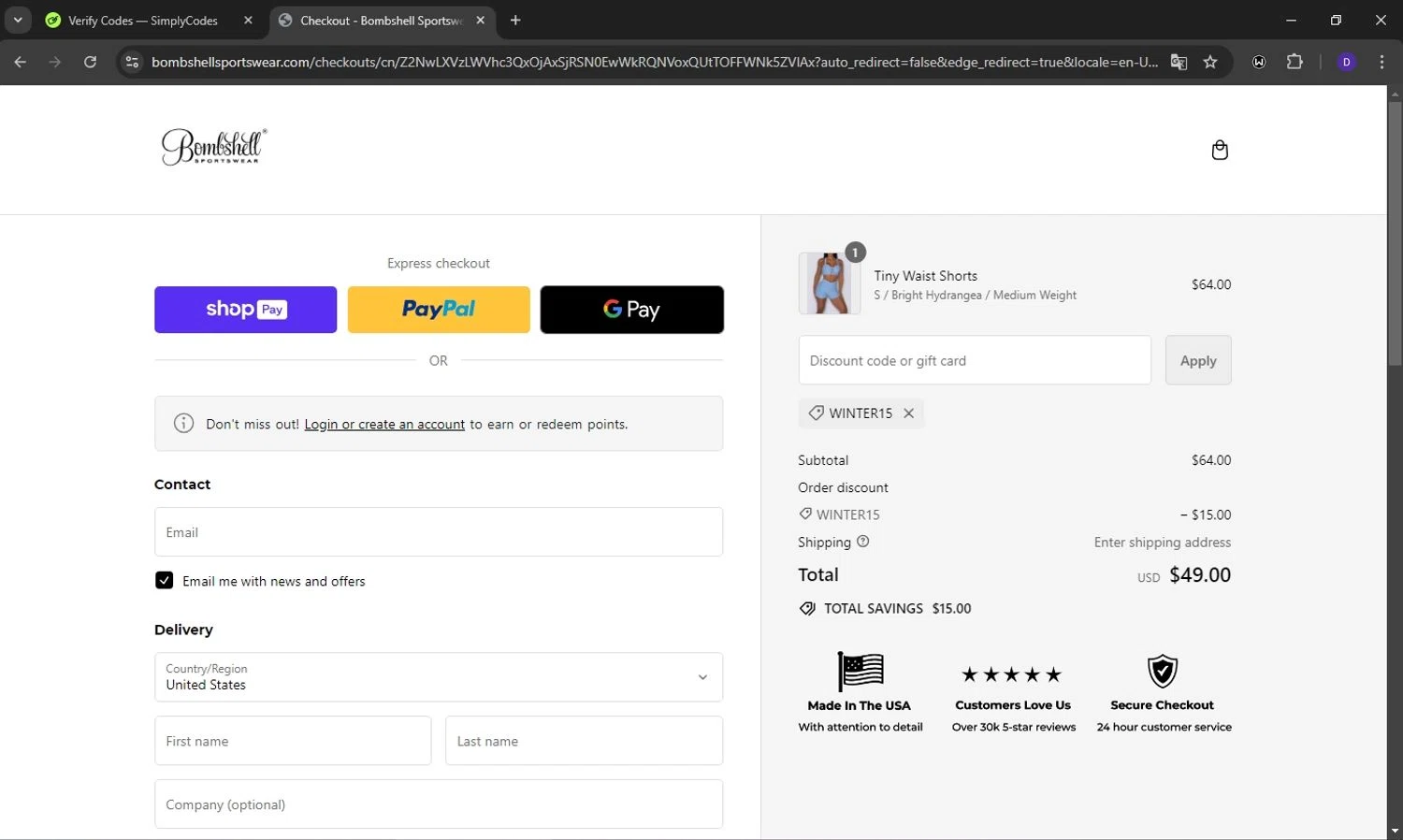Click the scrollbar up arrow
The image size is (1403, 840).
(x=1395, y=94)
